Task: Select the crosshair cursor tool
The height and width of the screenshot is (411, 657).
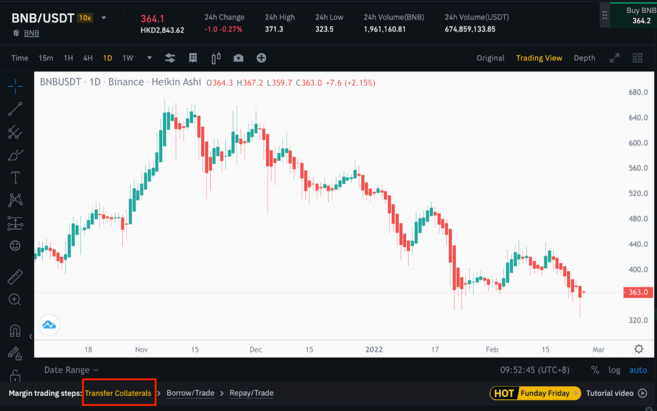Action: [15, 87]
